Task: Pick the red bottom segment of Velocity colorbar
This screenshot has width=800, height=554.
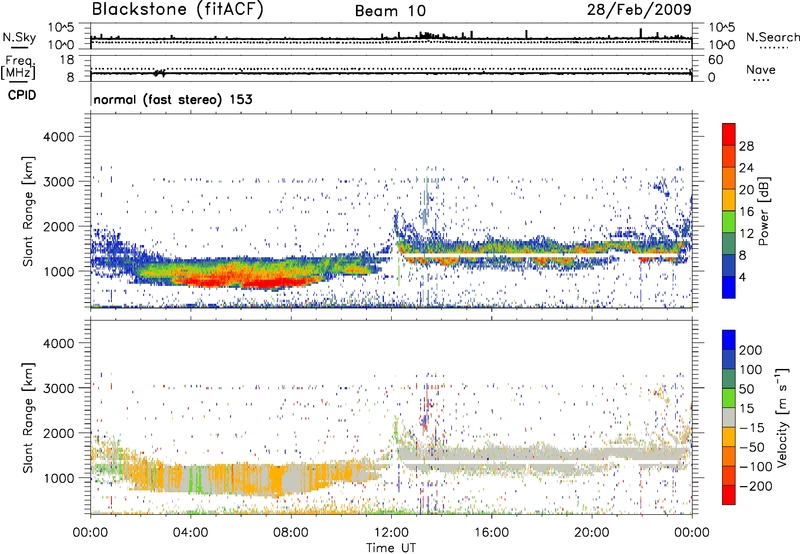Action: tap(729, 495)
